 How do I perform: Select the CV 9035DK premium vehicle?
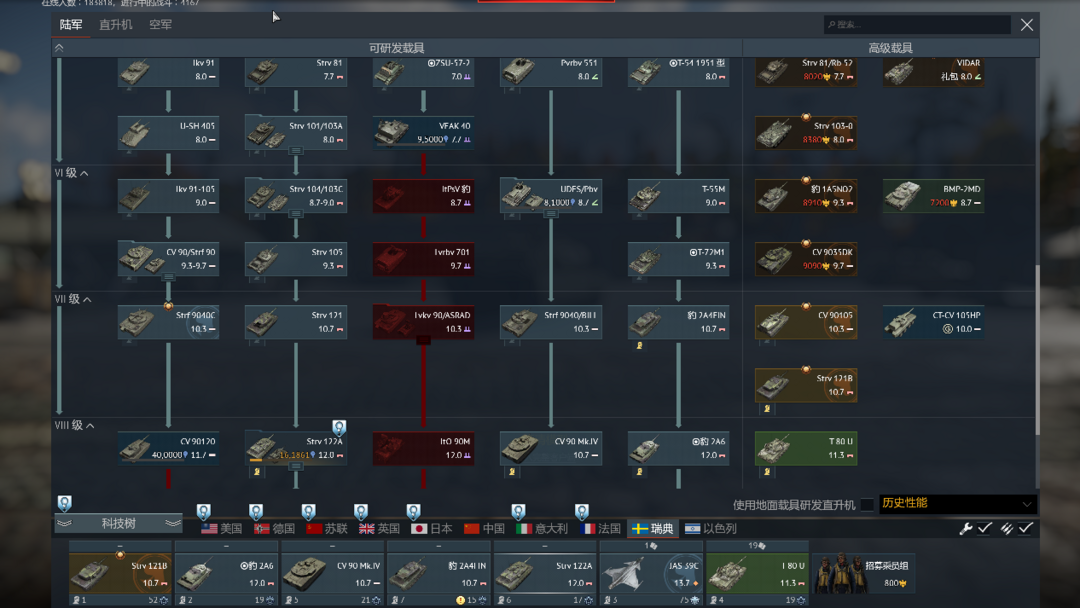(x=806, y=260)
